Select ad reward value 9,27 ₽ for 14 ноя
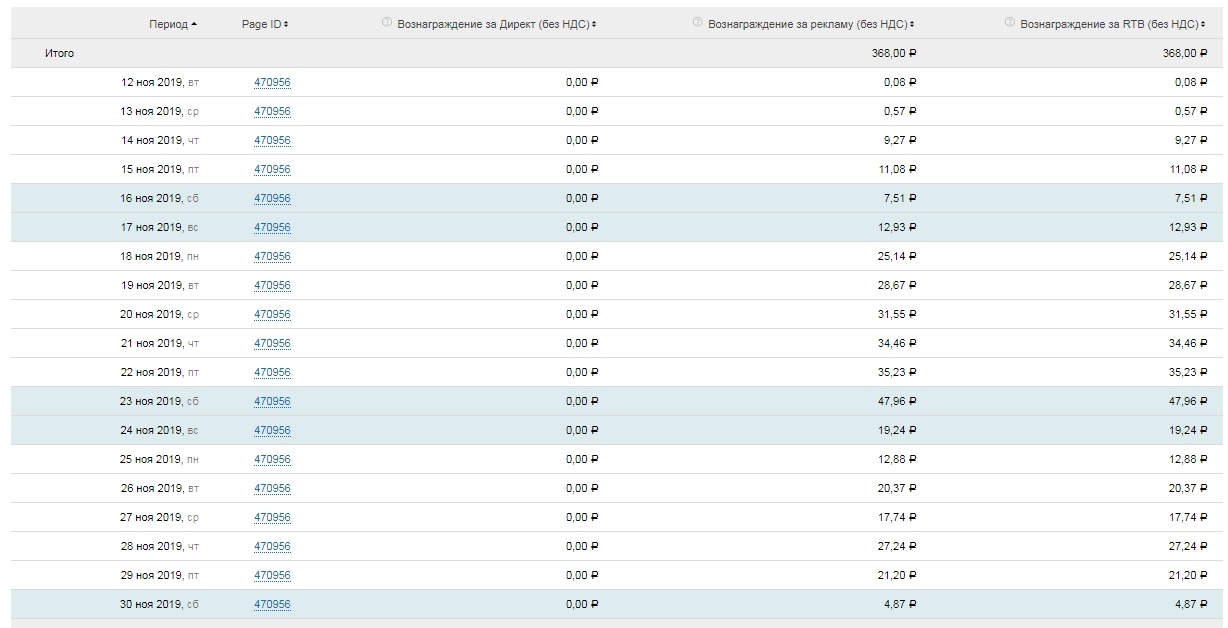Viewport: 1228px width, 628px height. click(x=900, y=140)
